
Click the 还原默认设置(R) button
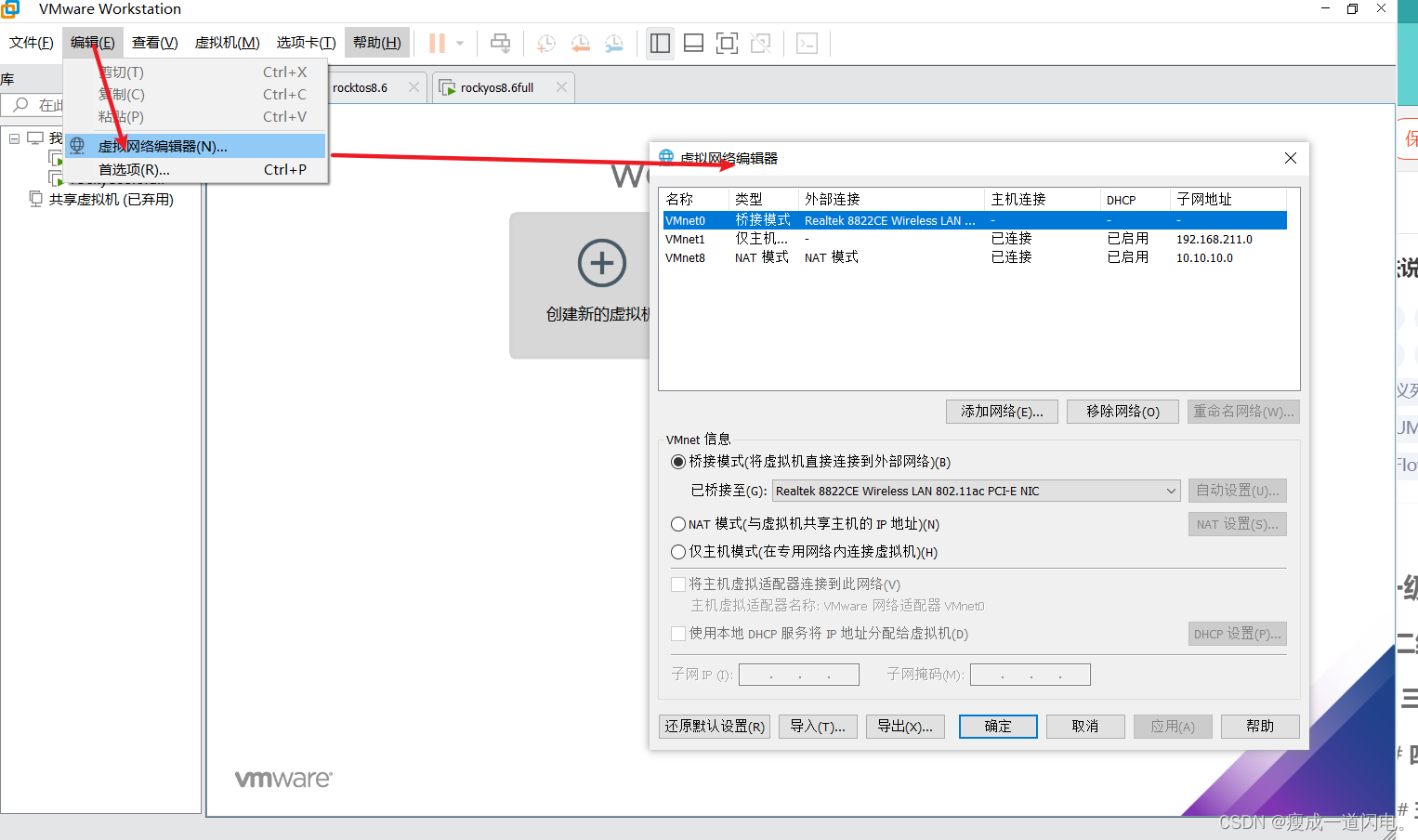click(715, 727)
